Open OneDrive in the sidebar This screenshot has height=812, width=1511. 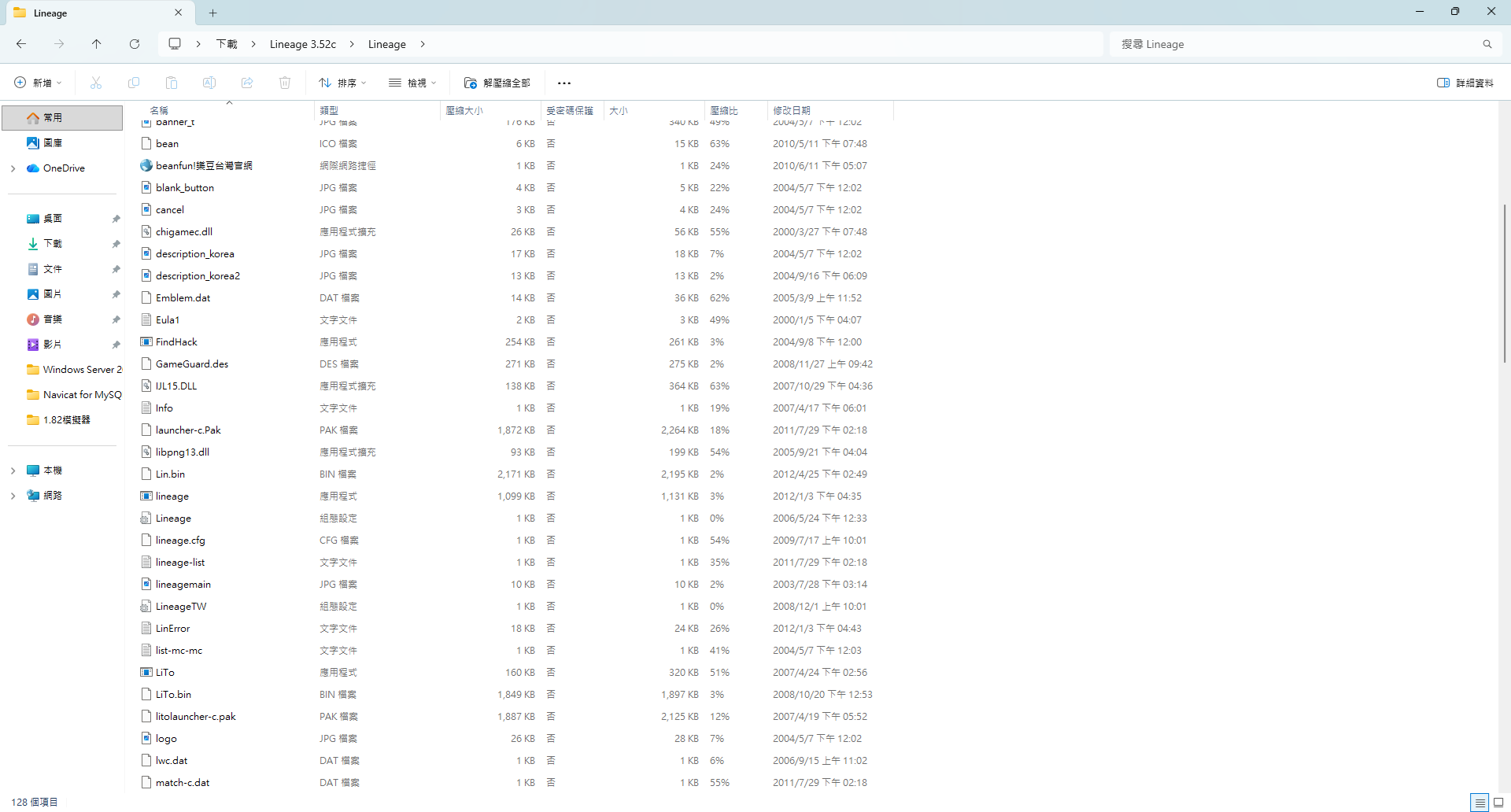[64, 168]
